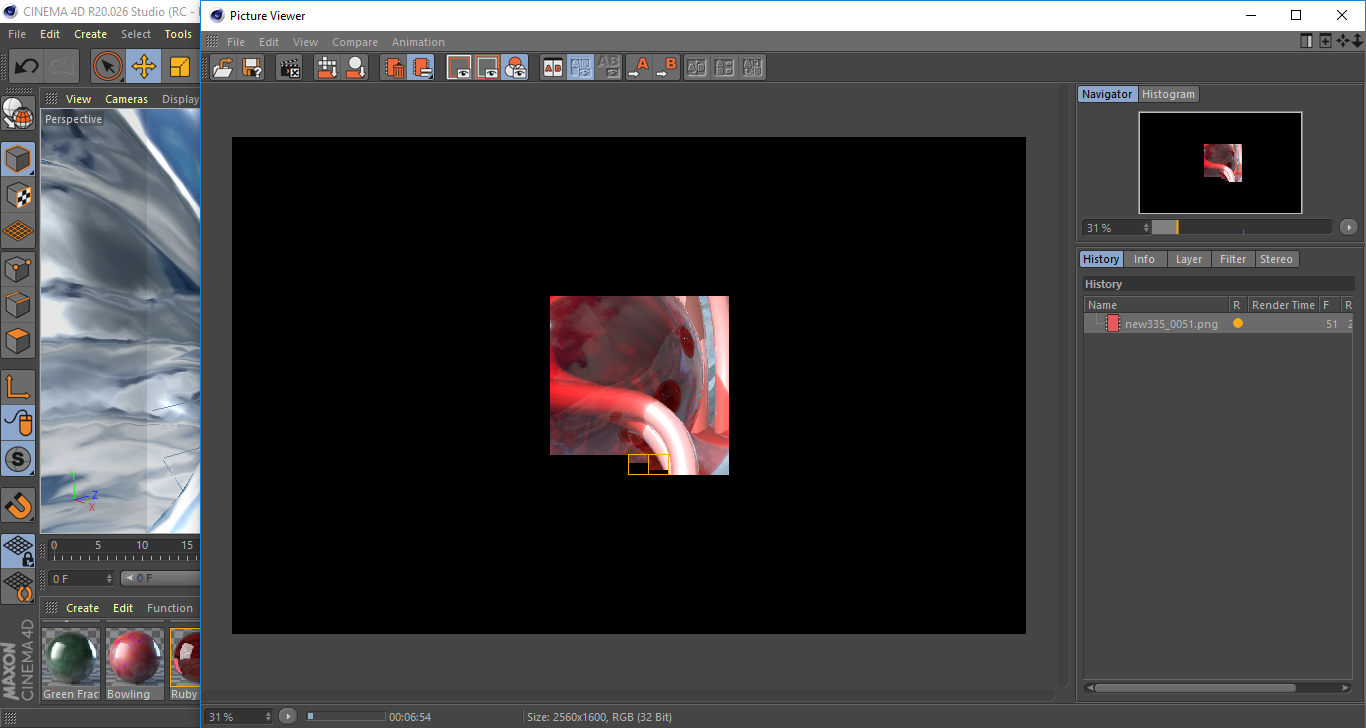Click the Planar Workplane icon
Screen dimensions: 1366x728
pos(18,586)
